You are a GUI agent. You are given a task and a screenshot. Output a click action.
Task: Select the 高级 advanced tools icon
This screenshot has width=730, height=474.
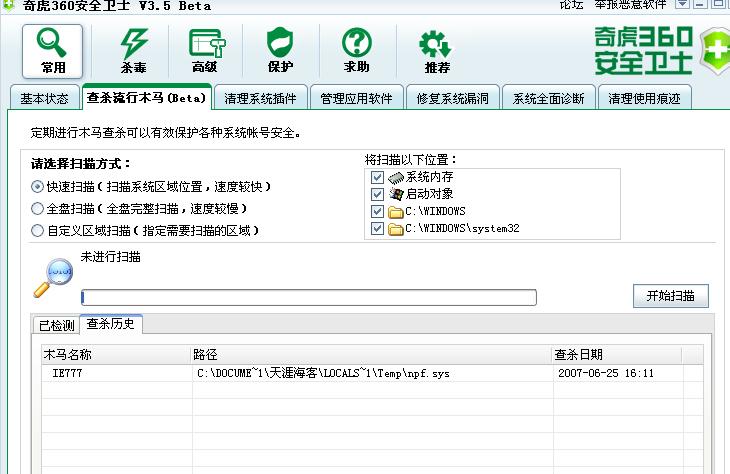coord(205,50)
